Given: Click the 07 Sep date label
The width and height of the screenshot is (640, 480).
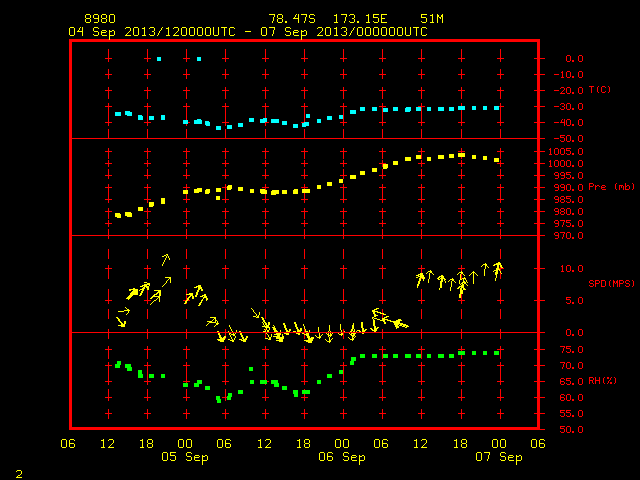Looking at the screenshot, I should 499,457.
